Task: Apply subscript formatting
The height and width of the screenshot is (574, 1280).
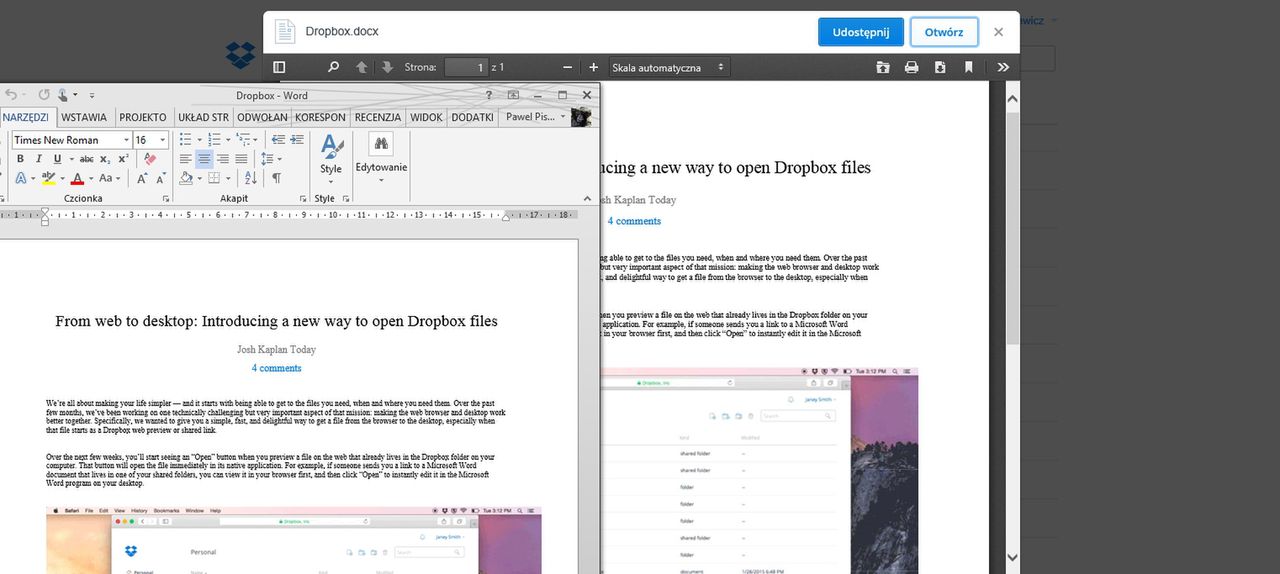Action: pyautogui.click(x=105, y=159)
